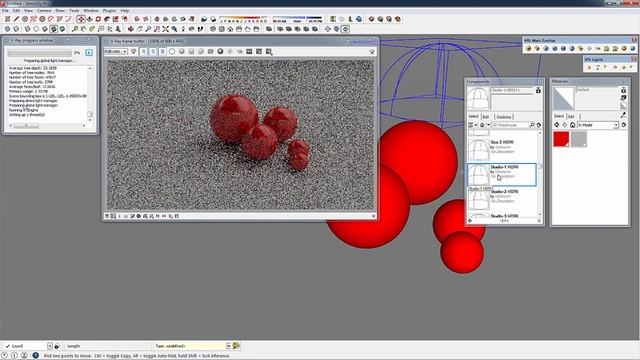640x360 pixels.
Task: Switch to Edit tab in Components
Action: 486,117
